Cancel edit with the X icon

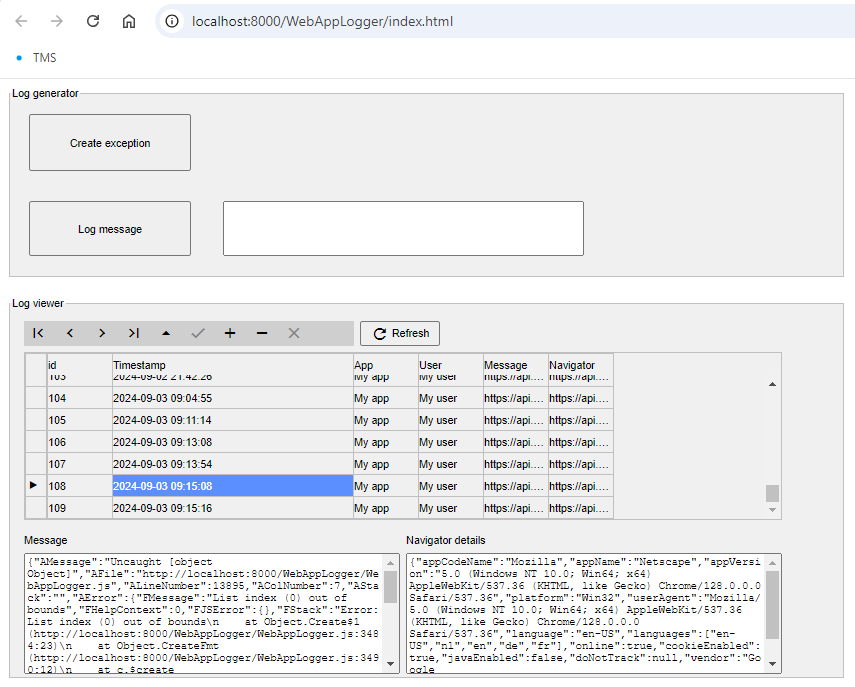tap(294, 333)
